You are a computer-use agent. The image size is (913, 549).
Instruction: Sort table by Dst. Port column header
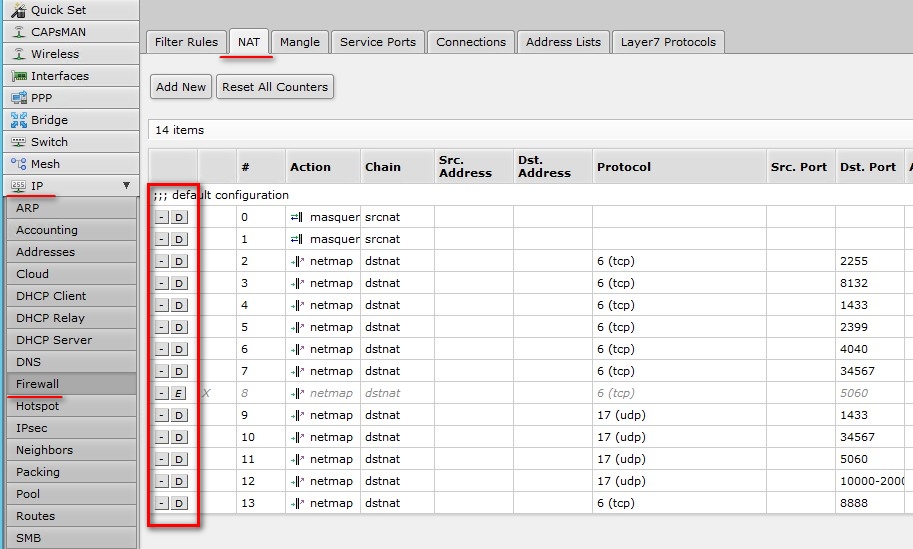[x=868, y=167]
